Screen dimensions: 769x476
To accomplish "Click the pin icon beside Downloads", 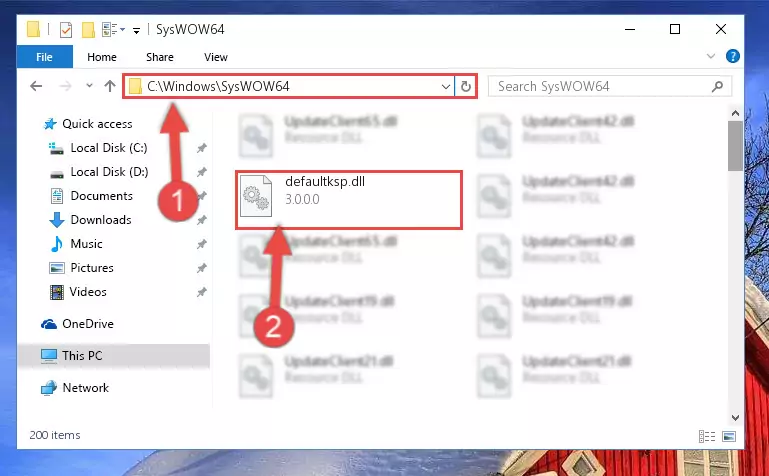I will (x=202, y=221).
